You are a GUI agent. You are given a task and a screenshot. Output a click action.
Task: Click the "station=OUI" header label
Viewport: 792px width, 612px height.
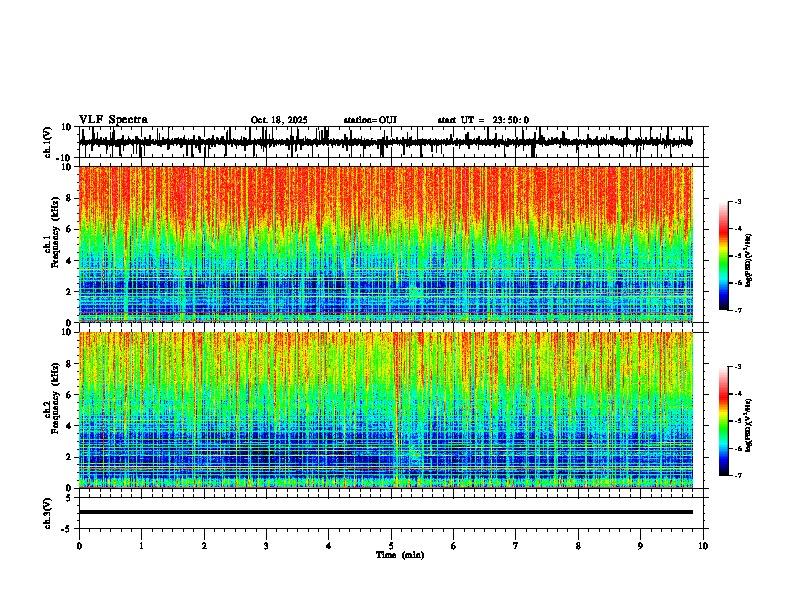click(370, 120)
